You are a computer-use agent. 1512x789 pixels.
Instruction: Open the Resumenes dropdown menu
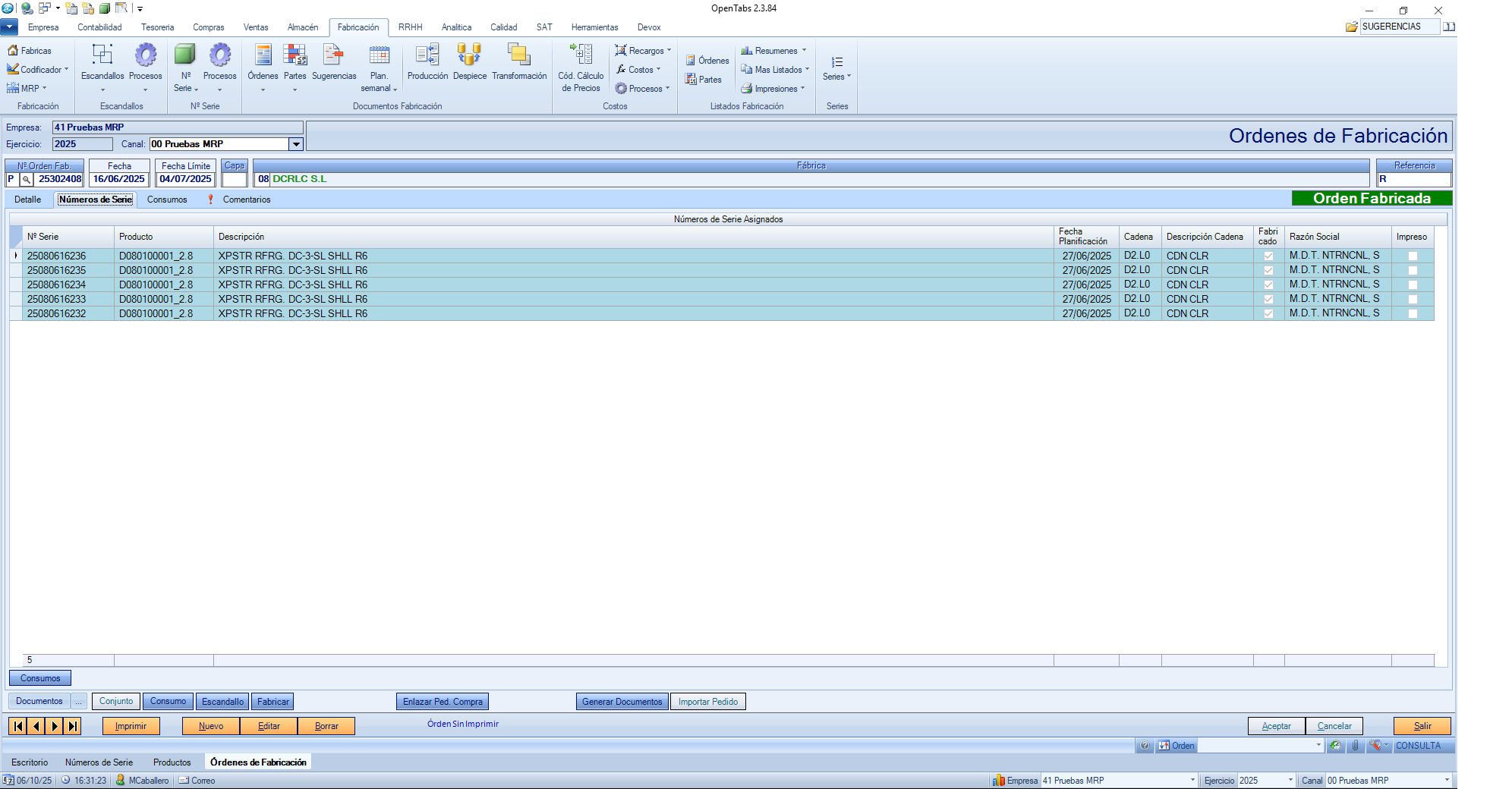tap(773, 51)
